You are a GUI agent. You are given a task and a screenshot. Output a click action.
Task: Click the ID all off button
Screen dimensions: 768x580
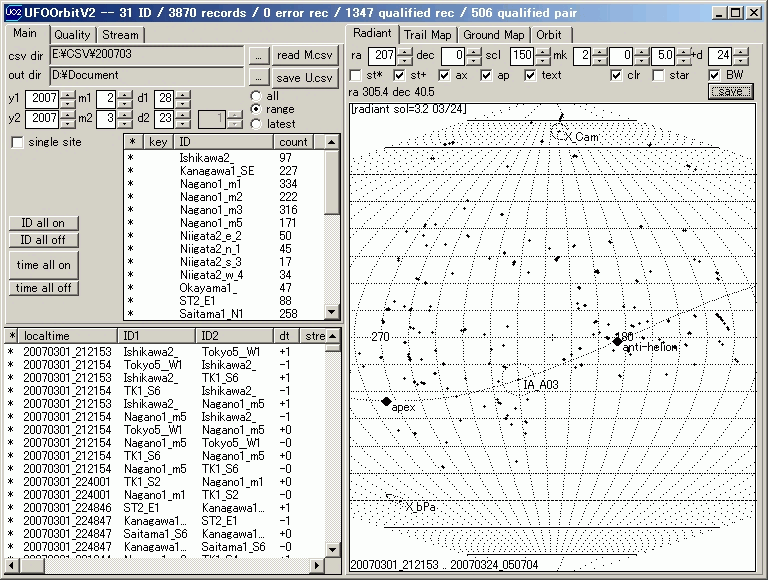(x=43, y=240)
